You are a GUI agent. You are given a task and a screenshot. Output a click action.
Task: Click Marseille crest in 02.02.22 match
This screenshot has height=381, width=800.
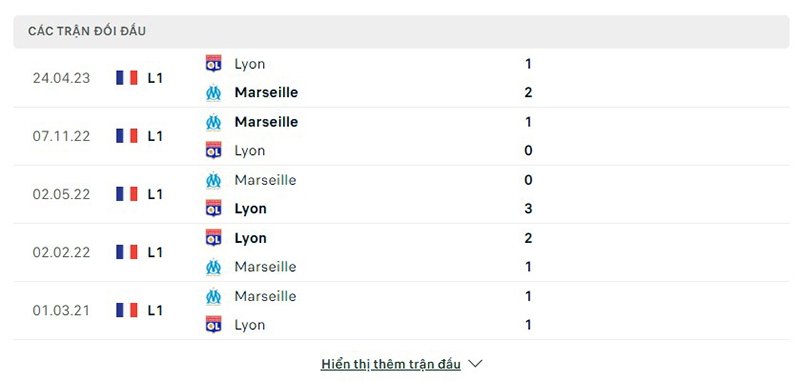click(213, 267)
